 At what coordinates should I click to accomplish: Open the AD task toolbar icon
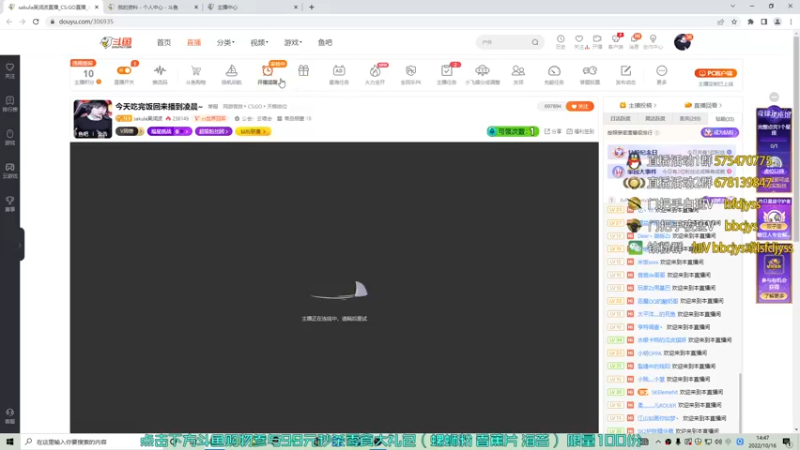(339, 73)
